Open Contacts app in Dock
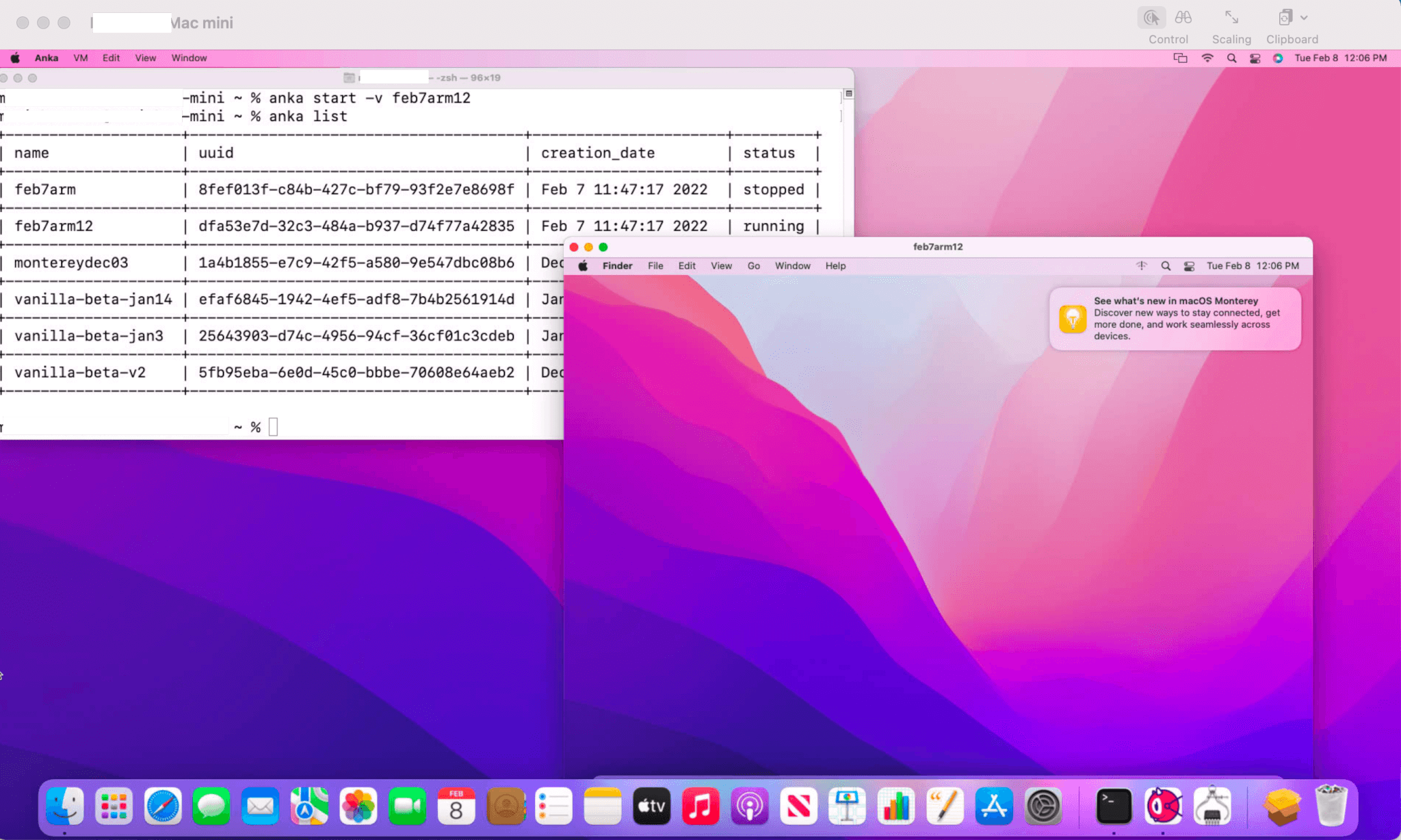1401x840 pixels. [x=506, y=806]
